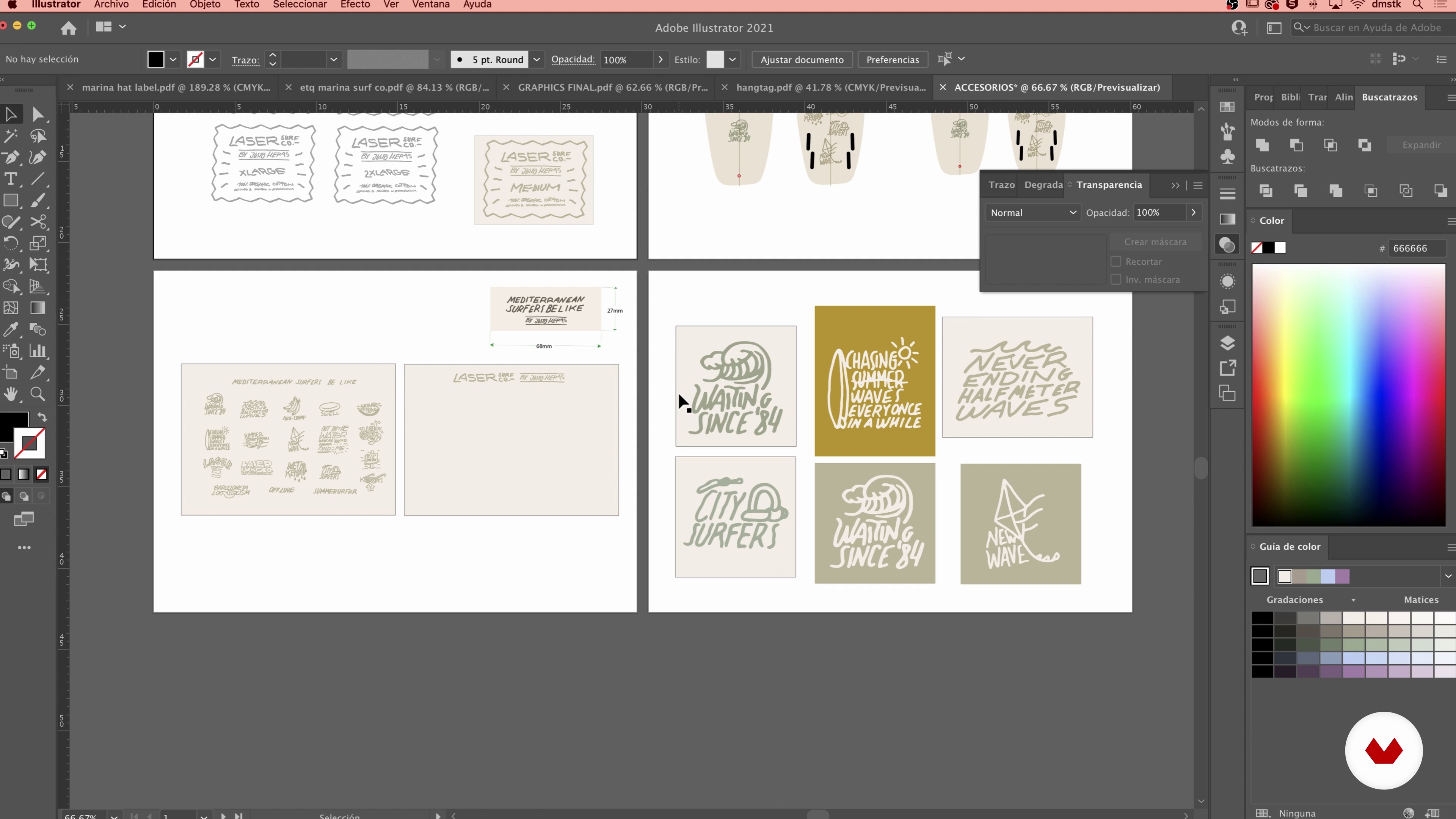Select the Scissors tool

click(x=38, y=222)
